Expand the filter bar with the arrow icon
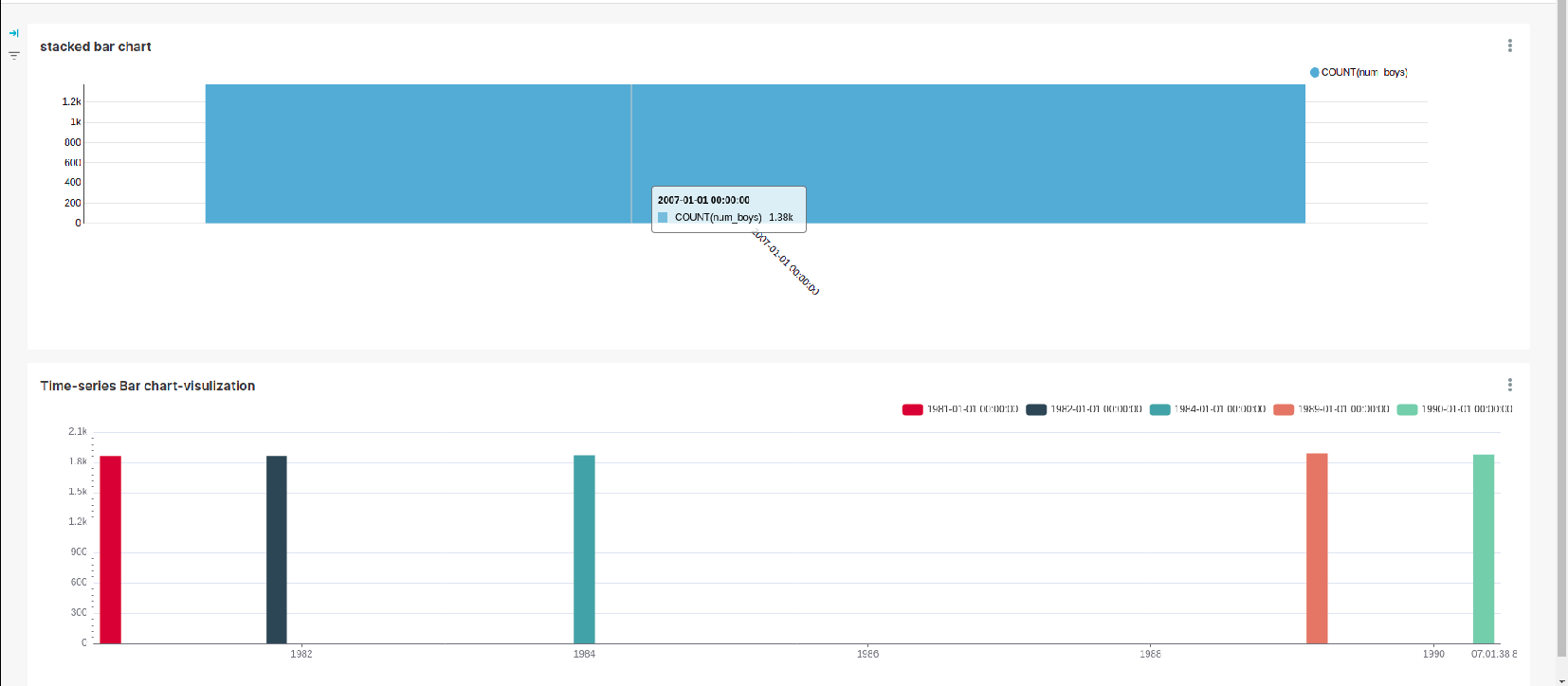The width and height of the screenshot is (1568, 686). (x=14, y=33)
